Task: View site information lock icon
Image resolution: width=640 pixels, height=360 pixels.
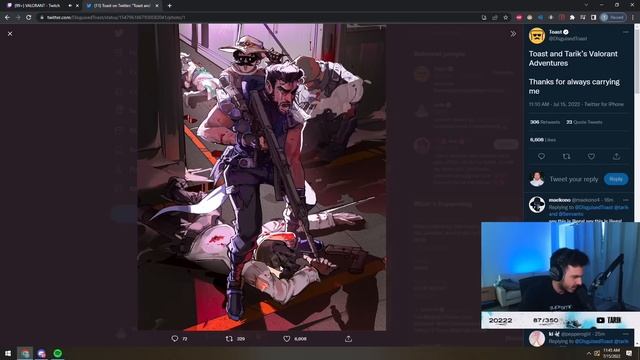Action: (42, 18)
